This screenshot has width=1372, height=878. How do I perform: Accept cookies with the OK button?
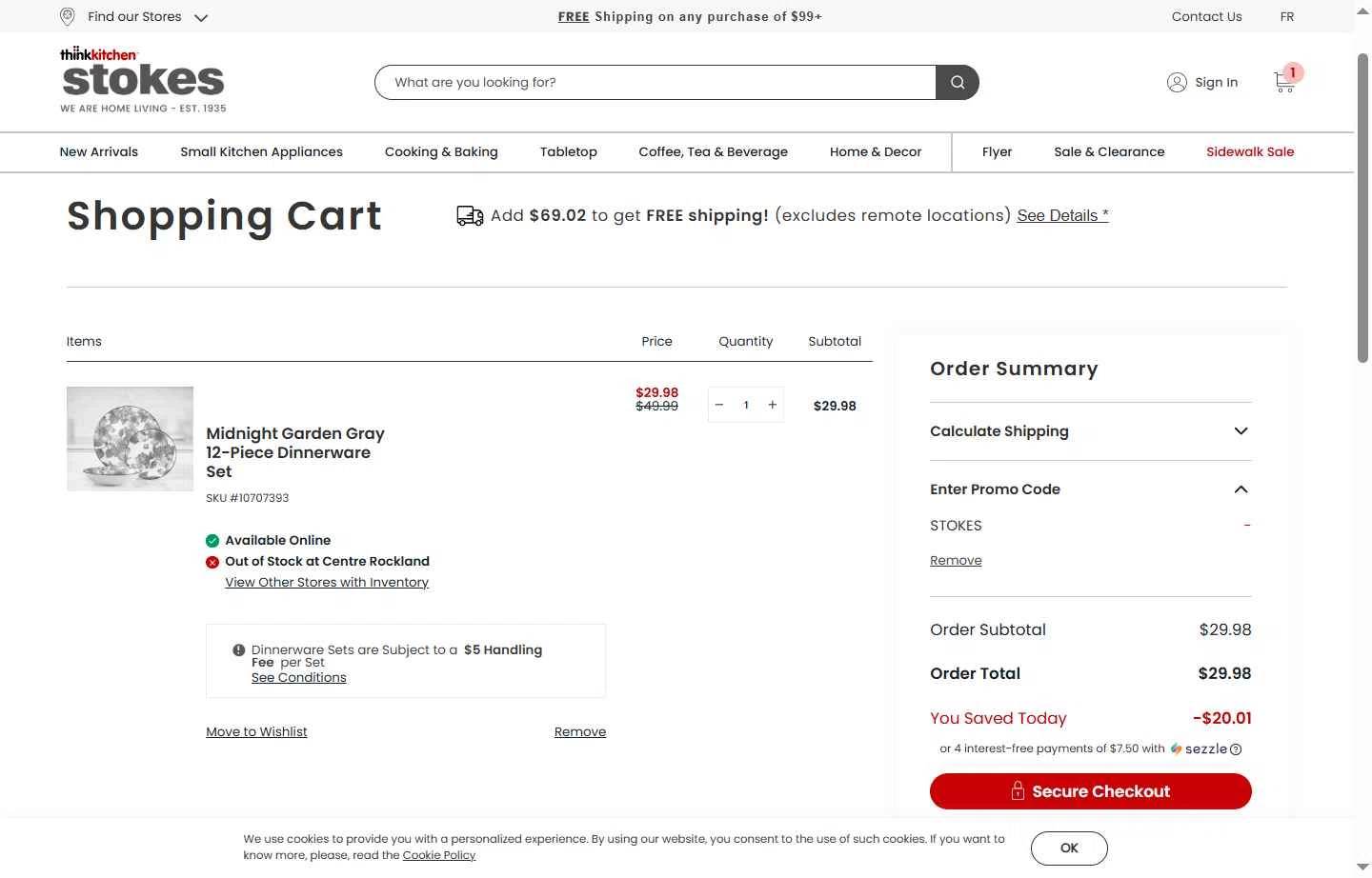(1069, 848)
